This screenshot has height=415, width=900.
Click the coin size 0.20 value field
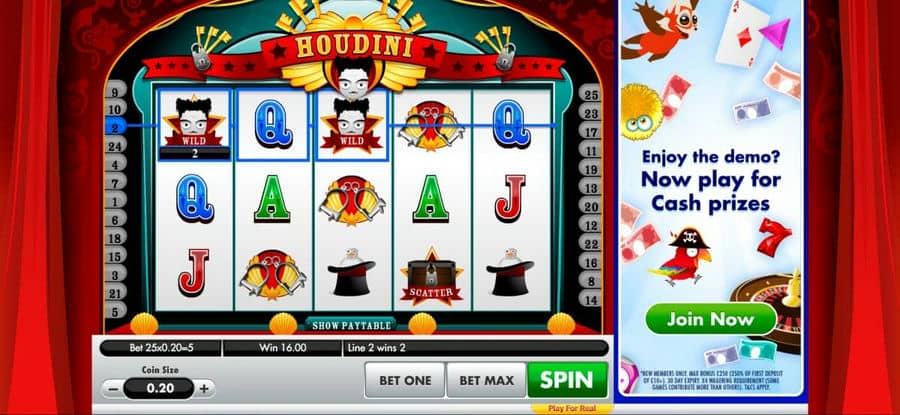click(x=159, y=389)
